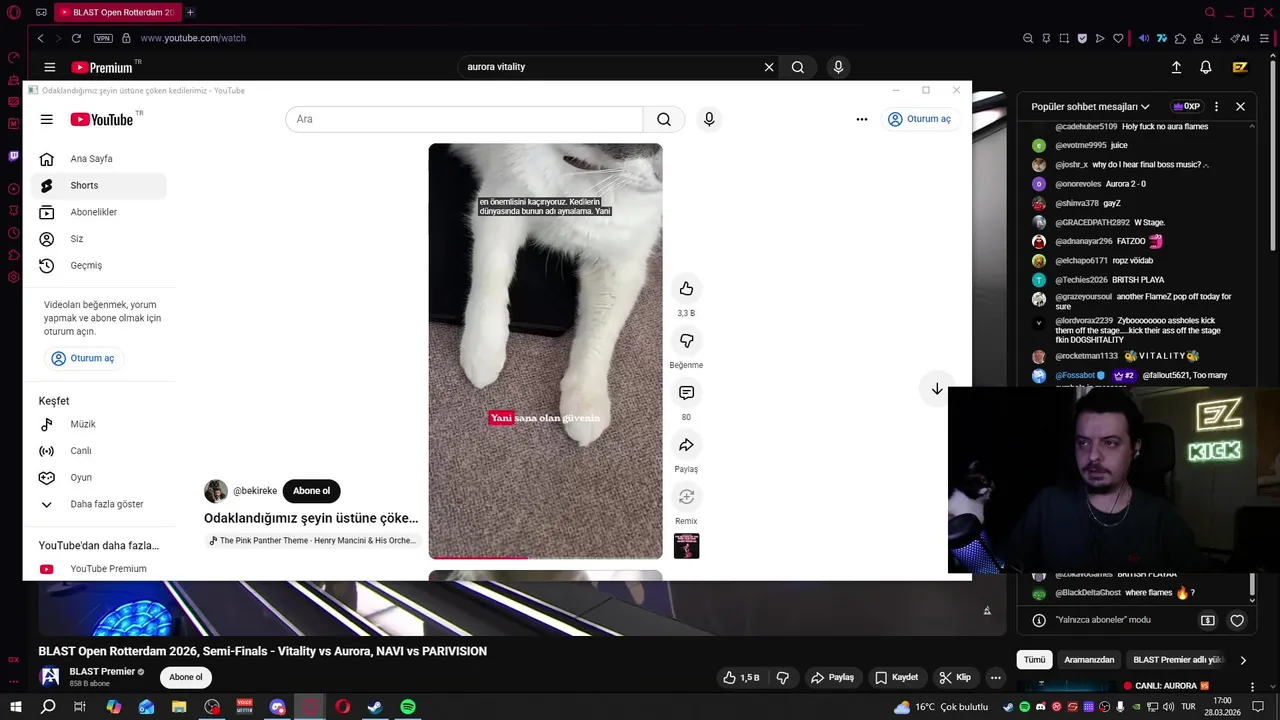1280x720 pixels.
Task: Open Siz in the sidebar
Action: pyautogui.click(x=98, y=239)
